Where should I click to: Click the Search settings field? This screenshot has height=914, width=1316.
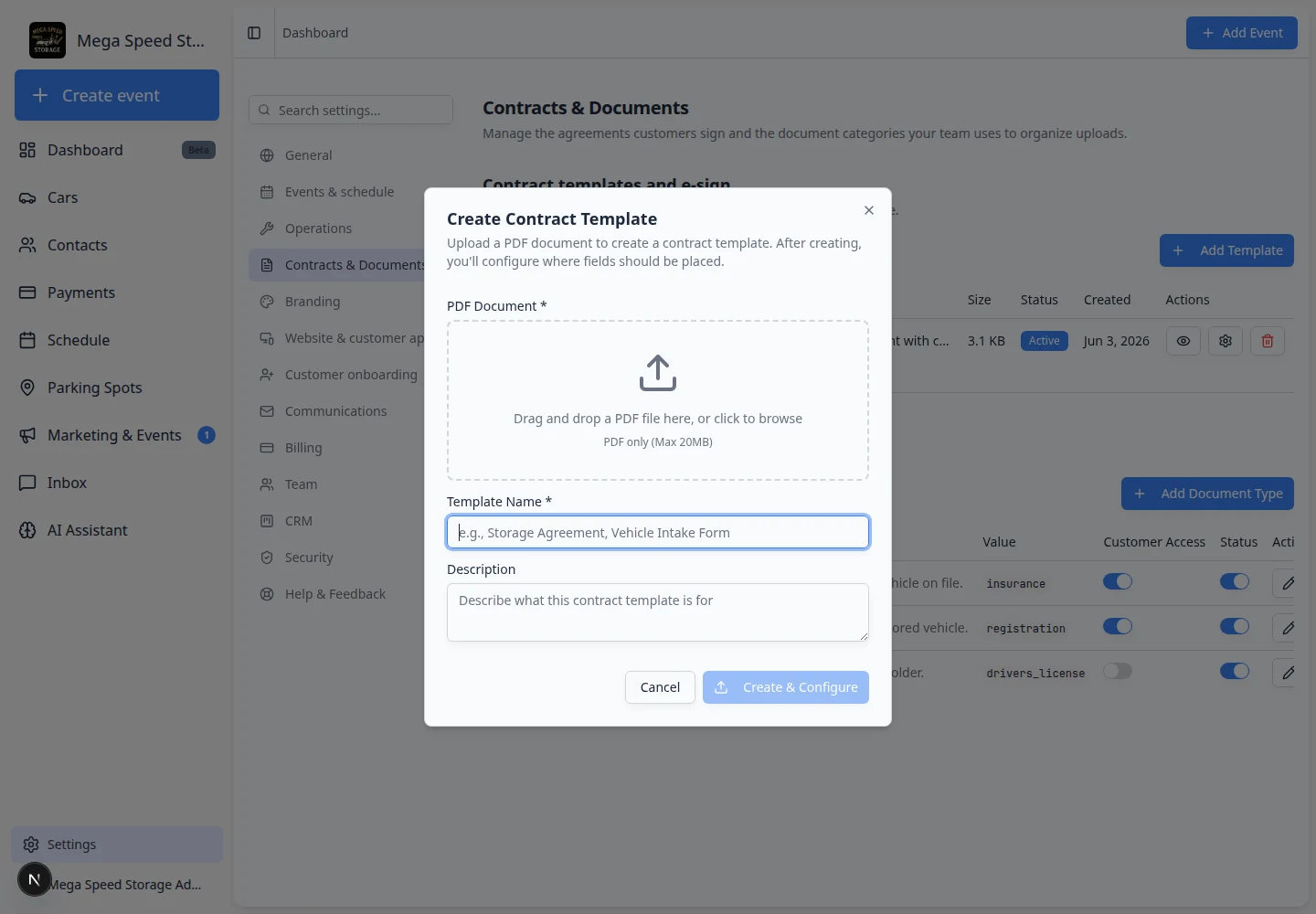(351, 110)
